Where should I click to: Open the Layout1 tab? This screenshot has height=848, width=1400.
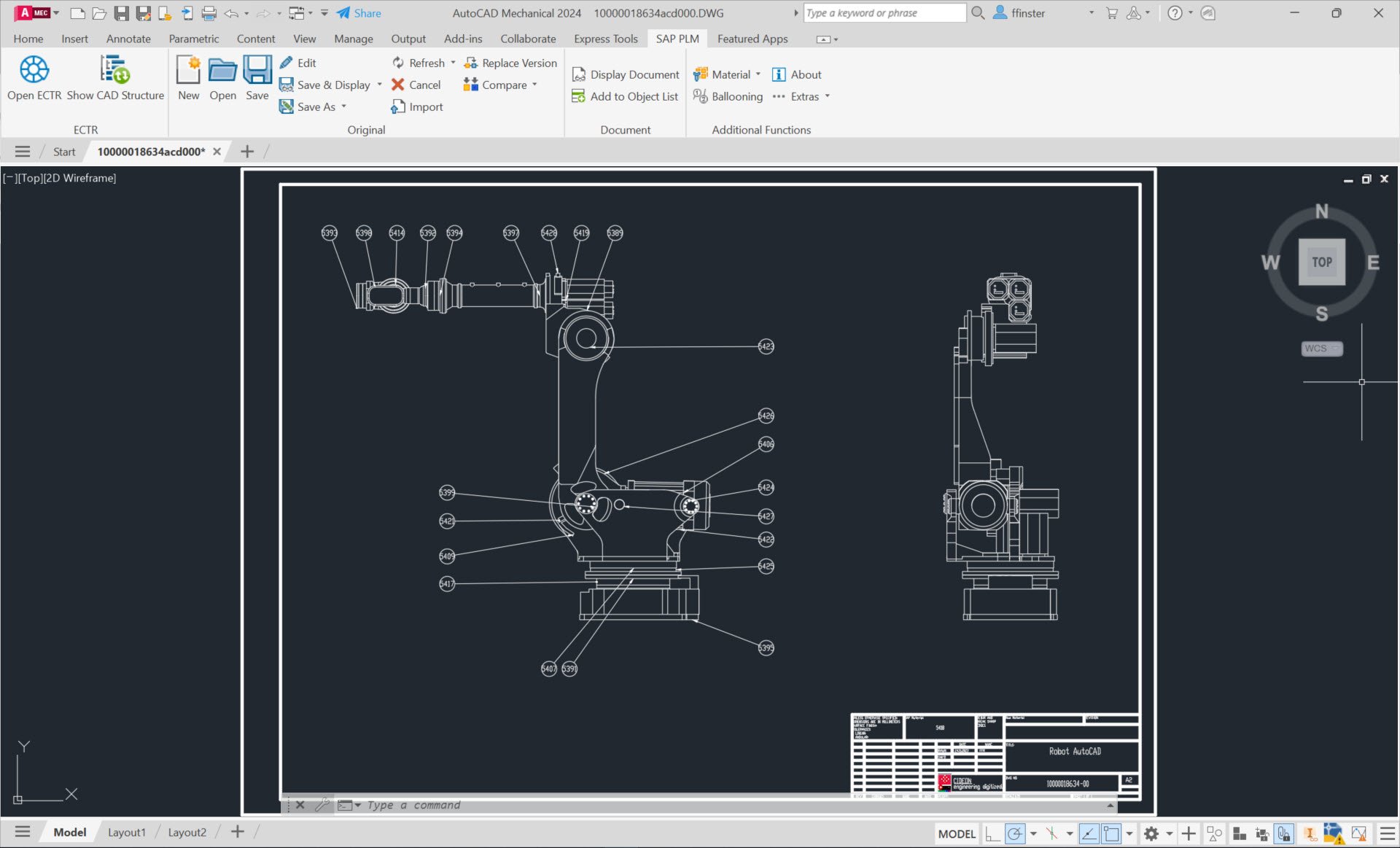(127, 832)
